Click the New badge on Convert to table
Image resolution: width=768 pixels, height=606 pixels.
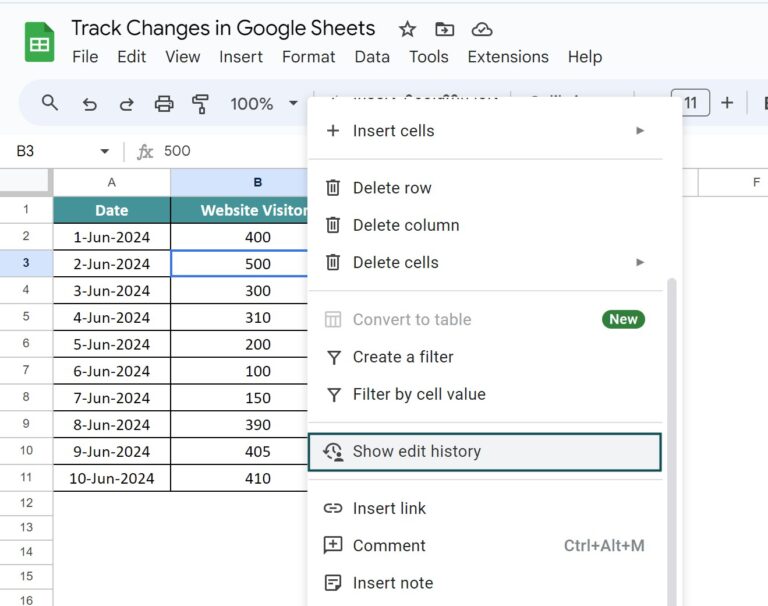[623, 319]
